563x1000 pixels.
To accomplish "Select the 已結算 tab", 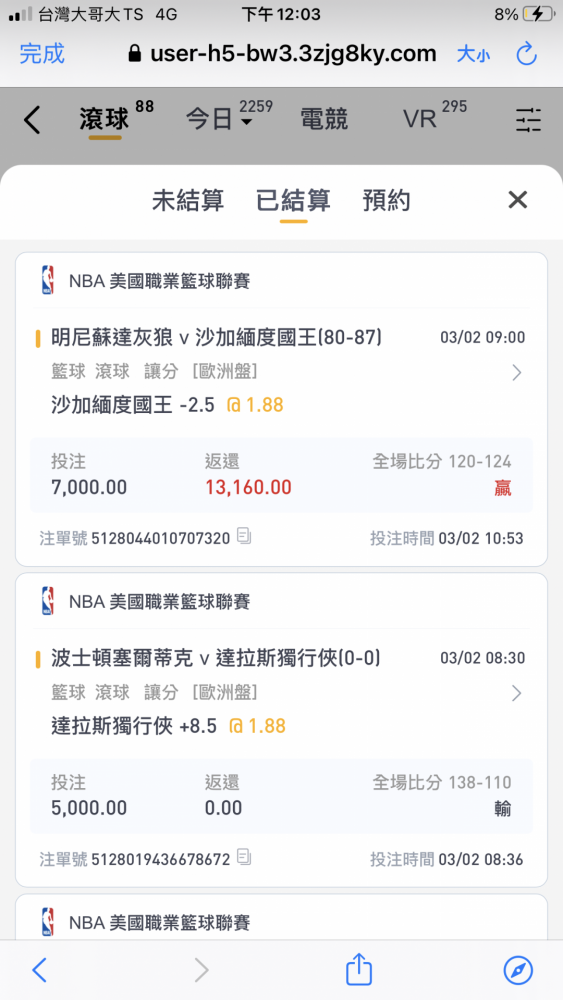I will pyautogui.click(x=293, y=200).
